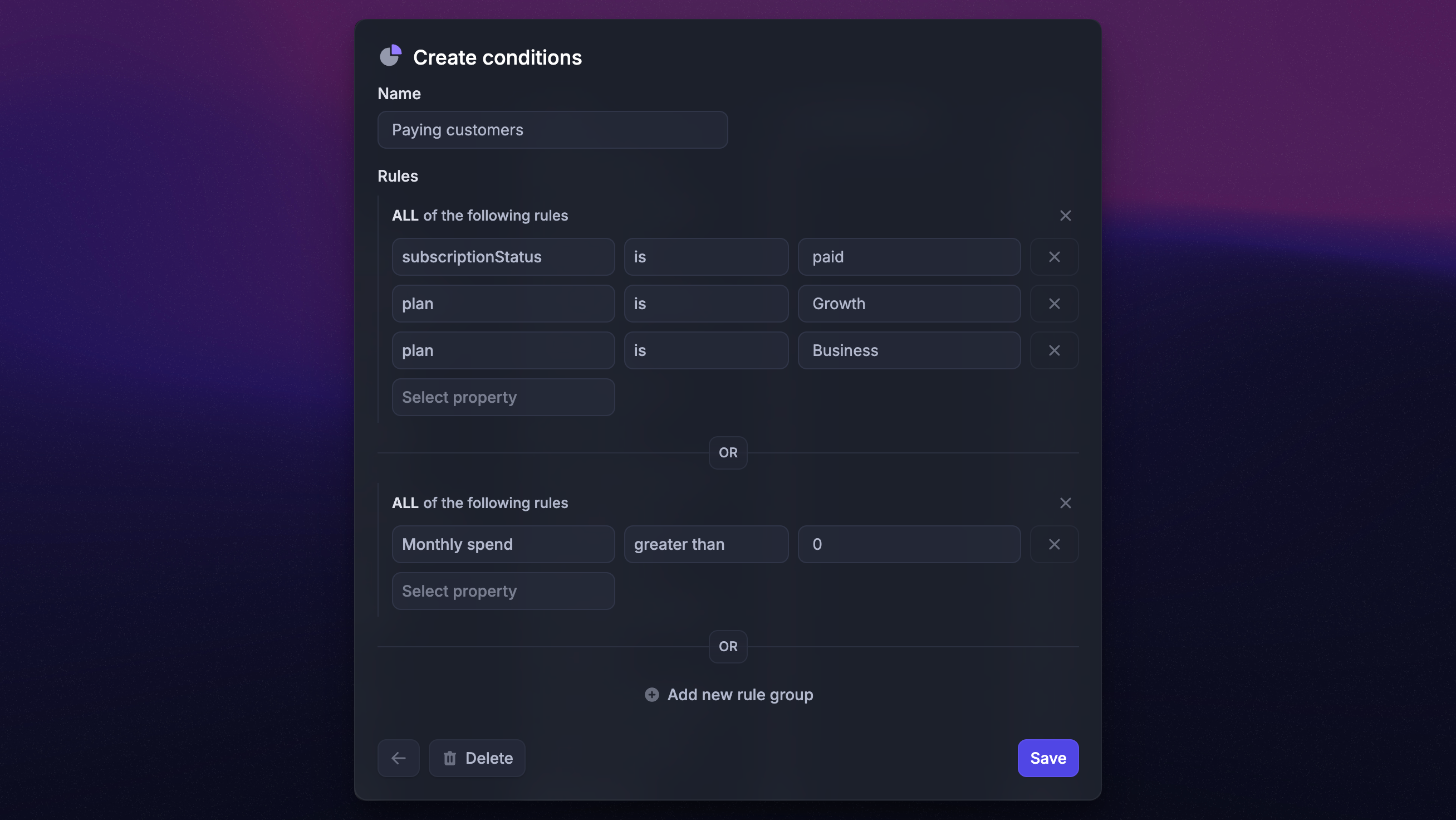Open the Select property dropdown in the first group
The image size is (1456, 820).
coord(503,397)
